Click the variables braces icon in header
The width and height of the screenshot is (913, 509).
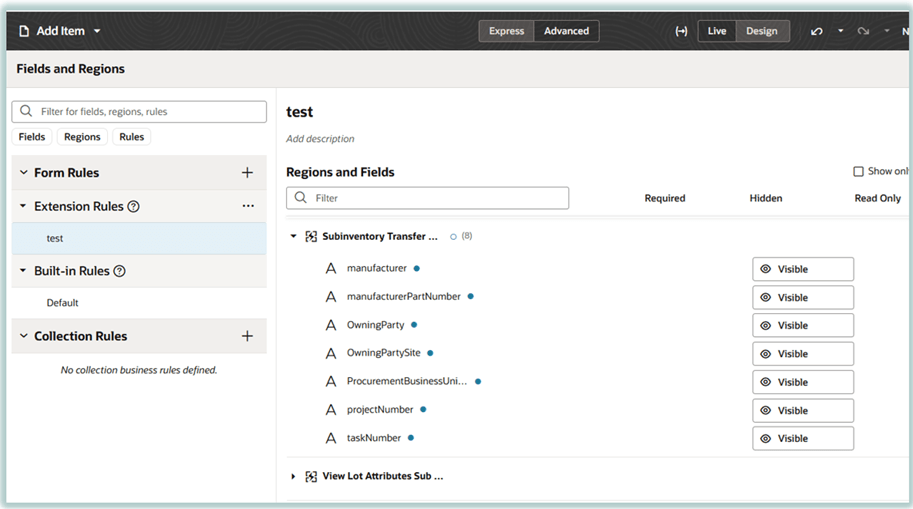click(681, 31)
